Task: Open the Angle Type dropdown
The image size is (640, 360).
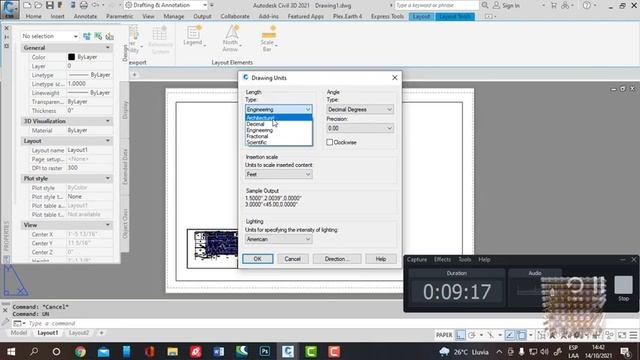Action: coord(360,109)
